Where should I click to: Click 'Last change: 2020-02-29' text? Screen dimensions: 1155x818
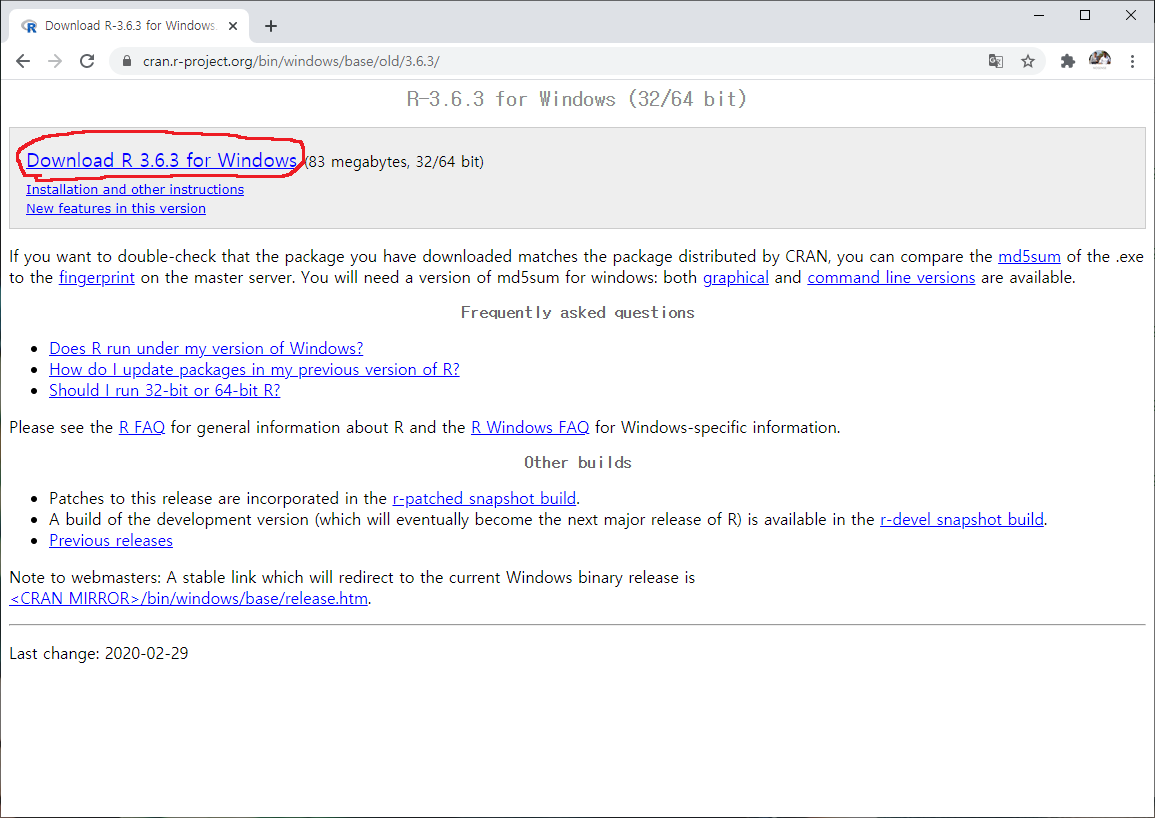click(99, 654)
